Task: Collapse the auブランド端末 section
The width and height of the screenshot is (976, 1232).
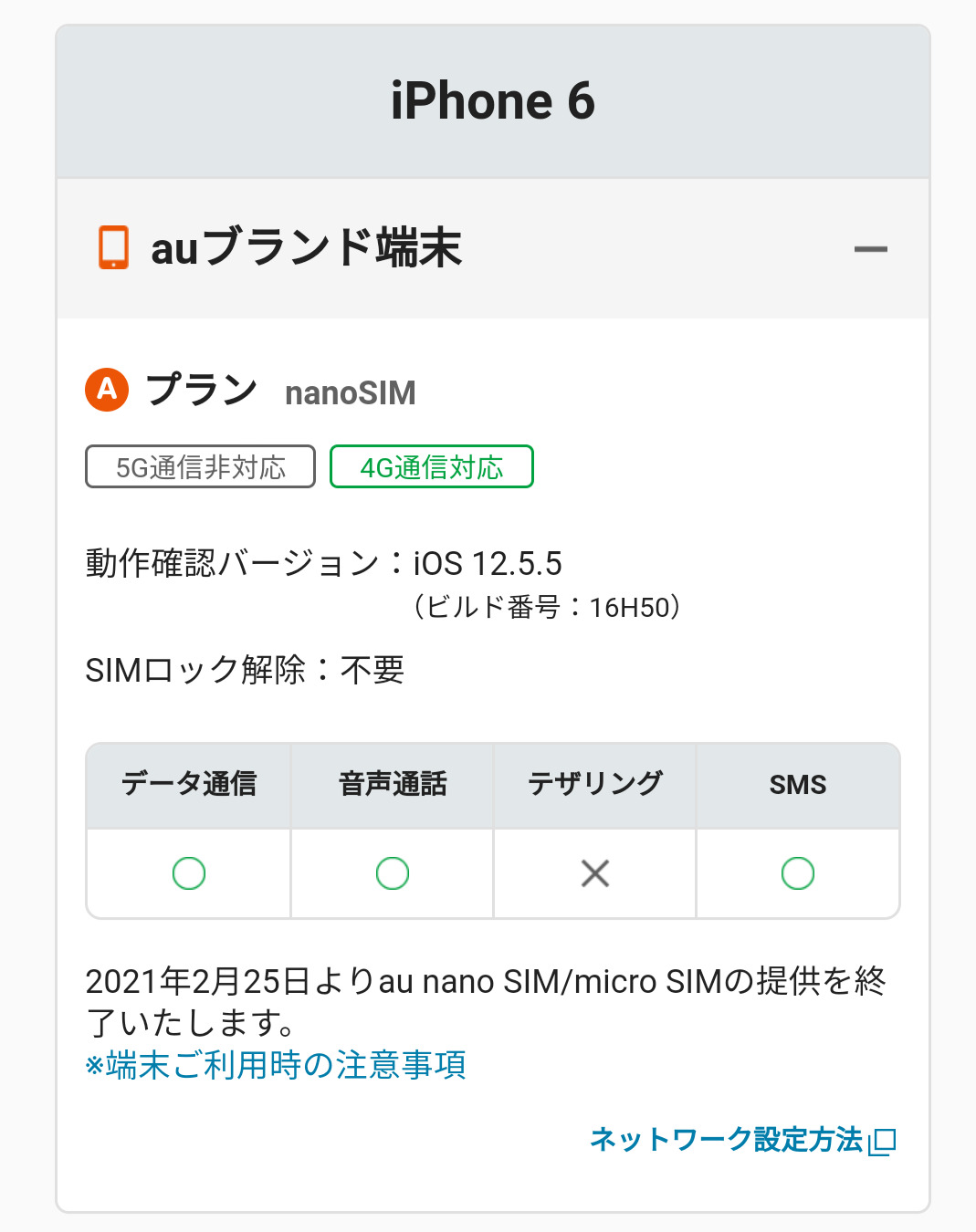Action: 870,249
